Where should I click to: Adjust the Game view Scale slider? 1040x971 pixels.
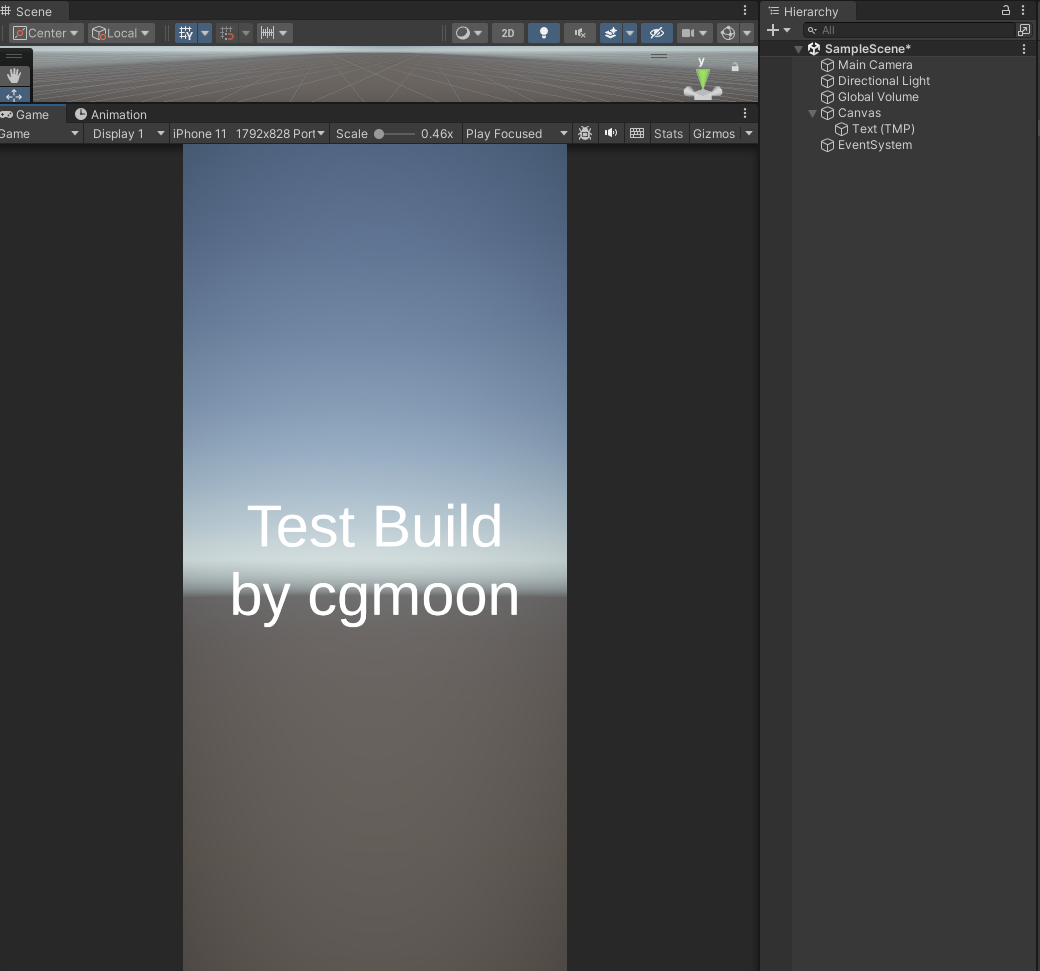(394, 134)
